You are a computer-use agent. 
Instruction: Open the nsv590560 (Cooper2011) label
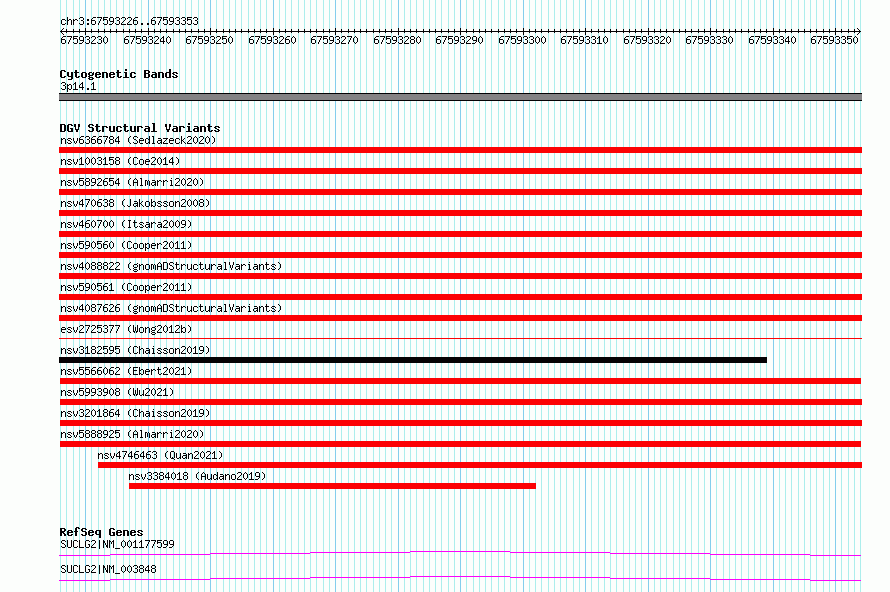pyautogui.click(x=126, y=245)
